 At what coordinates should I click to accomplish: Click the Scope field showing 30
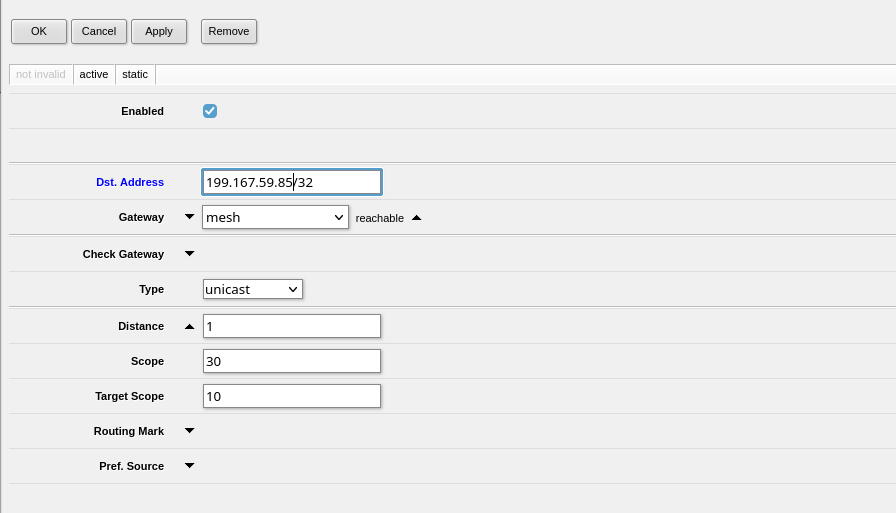pyautogui.click(x=292, y=361)
